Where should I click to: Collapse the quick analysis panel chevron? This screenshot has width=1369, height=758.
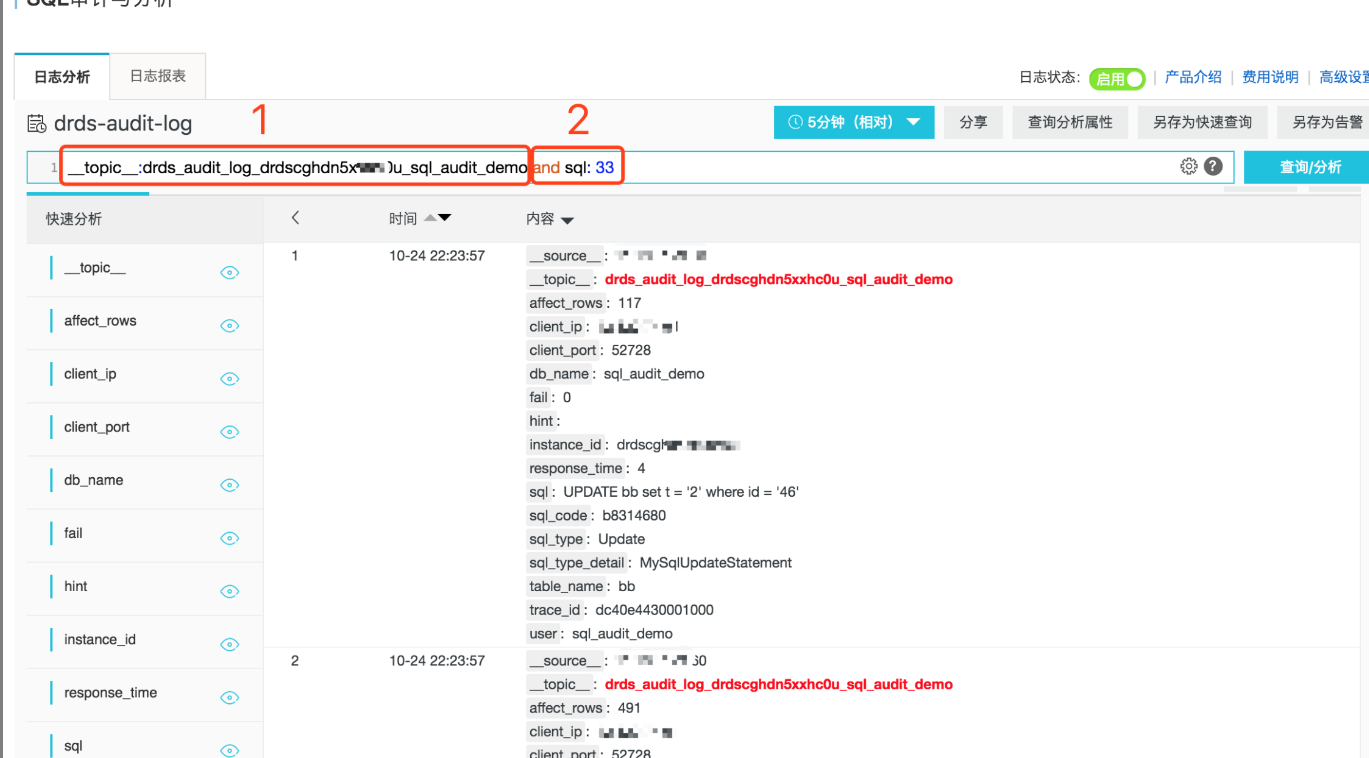[295, 218]
